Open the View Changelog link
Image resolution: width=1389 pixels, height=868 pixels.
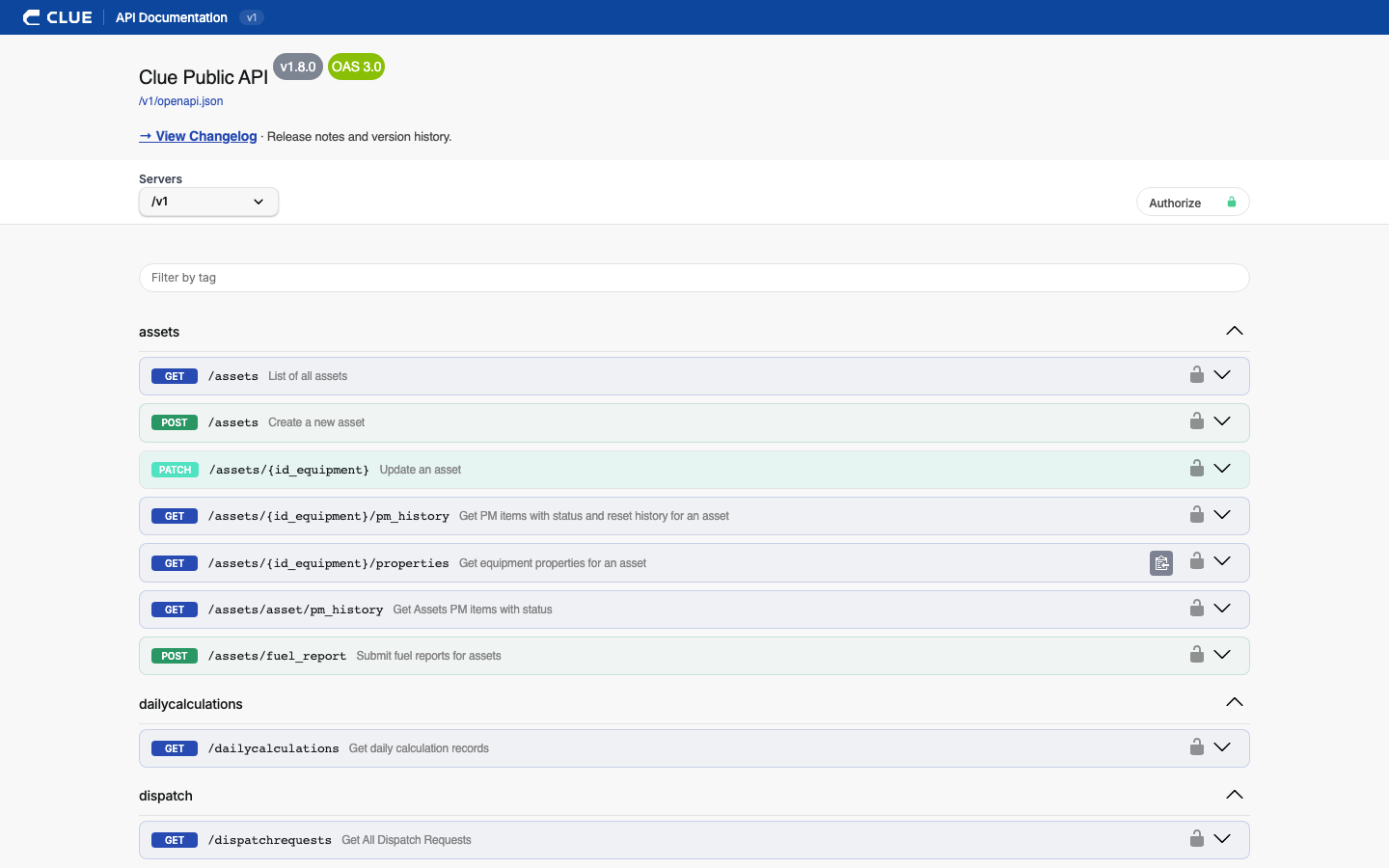coord(198,136)
